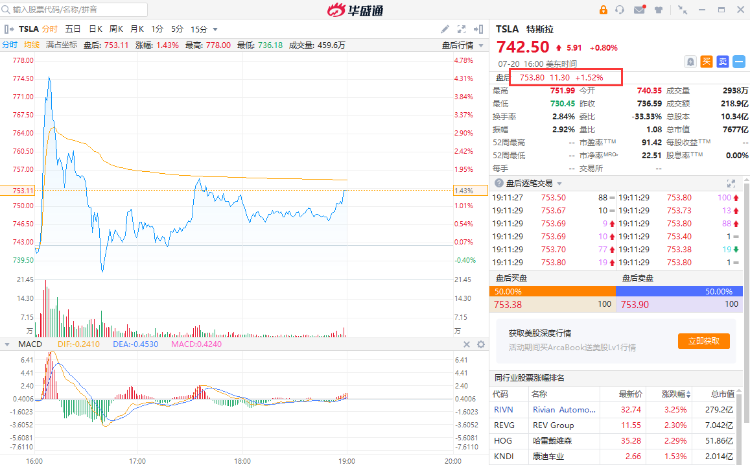750x465 pixels.
Task: Switch to the 周K weekly chart tab
Action: tap(116, 29)
